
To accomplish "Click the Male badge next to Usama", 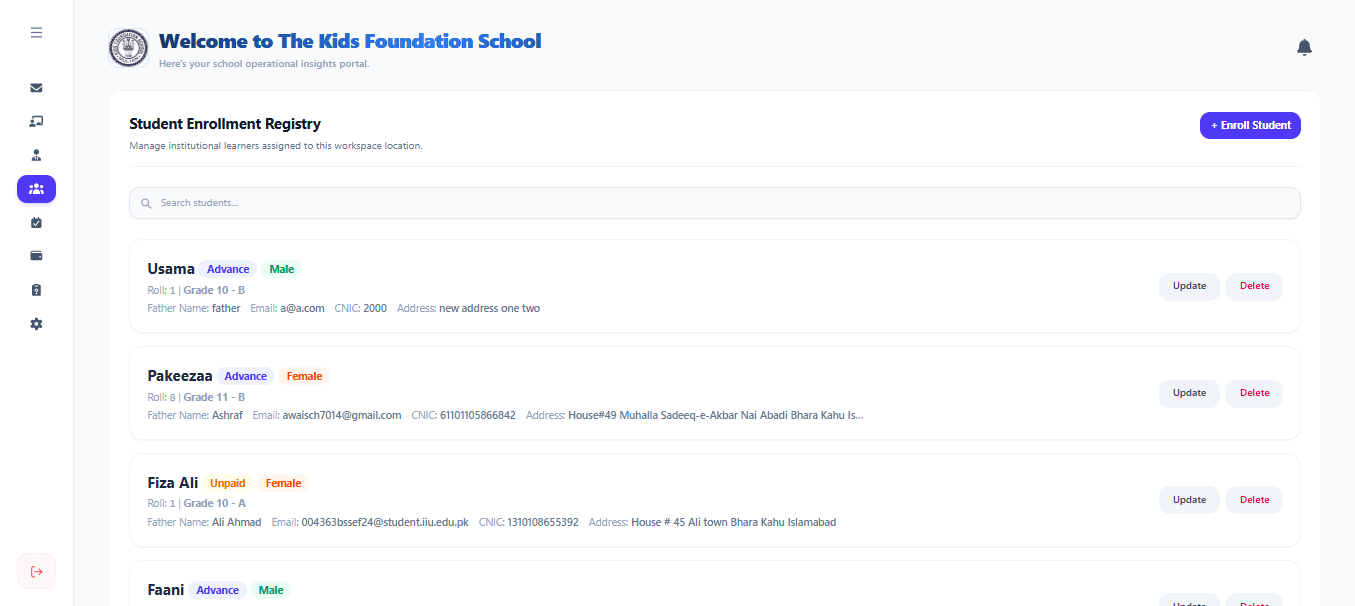I will click(282, 269).
